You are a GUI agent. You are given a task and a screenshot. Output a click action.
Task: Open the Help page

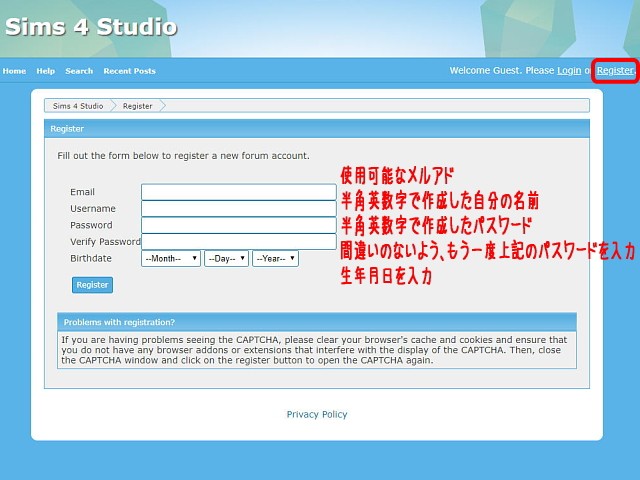pyautogui.click(x=45, y=71)
